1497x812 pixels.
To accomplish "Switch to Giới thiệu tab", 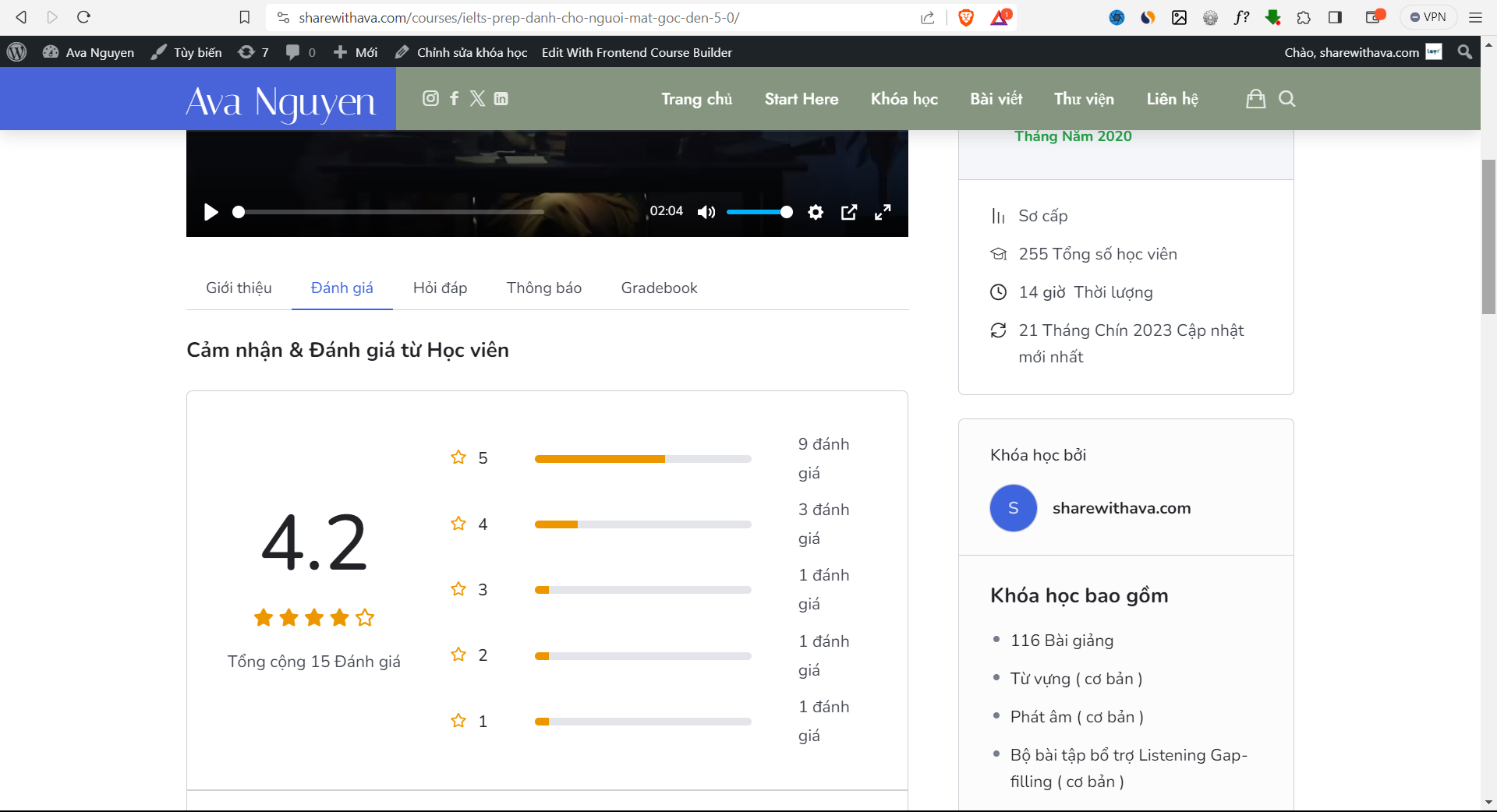I will click(239, 288).
